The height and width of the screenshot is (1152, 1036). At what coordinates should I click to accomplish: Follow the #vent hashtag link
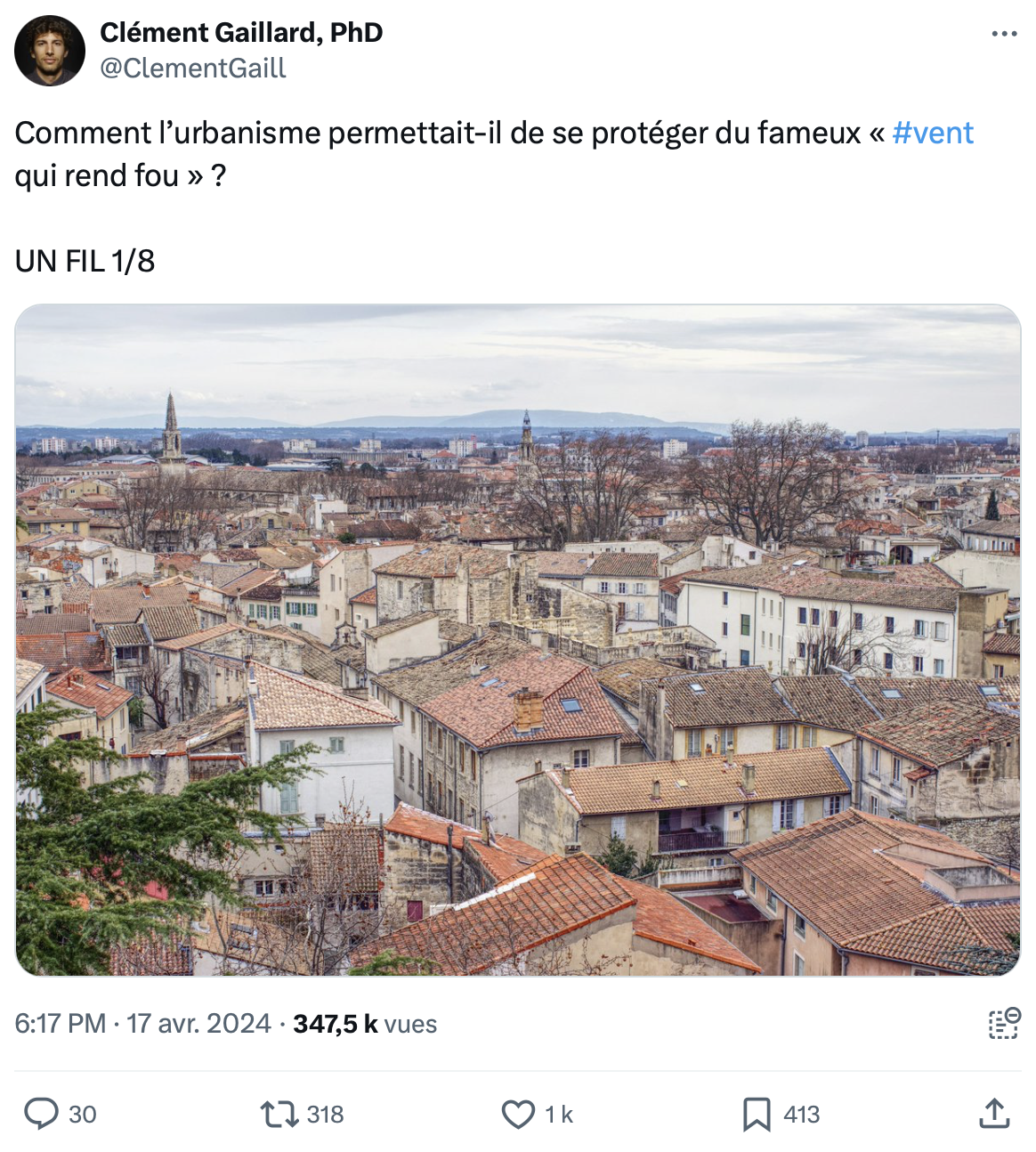click(933, 133)
